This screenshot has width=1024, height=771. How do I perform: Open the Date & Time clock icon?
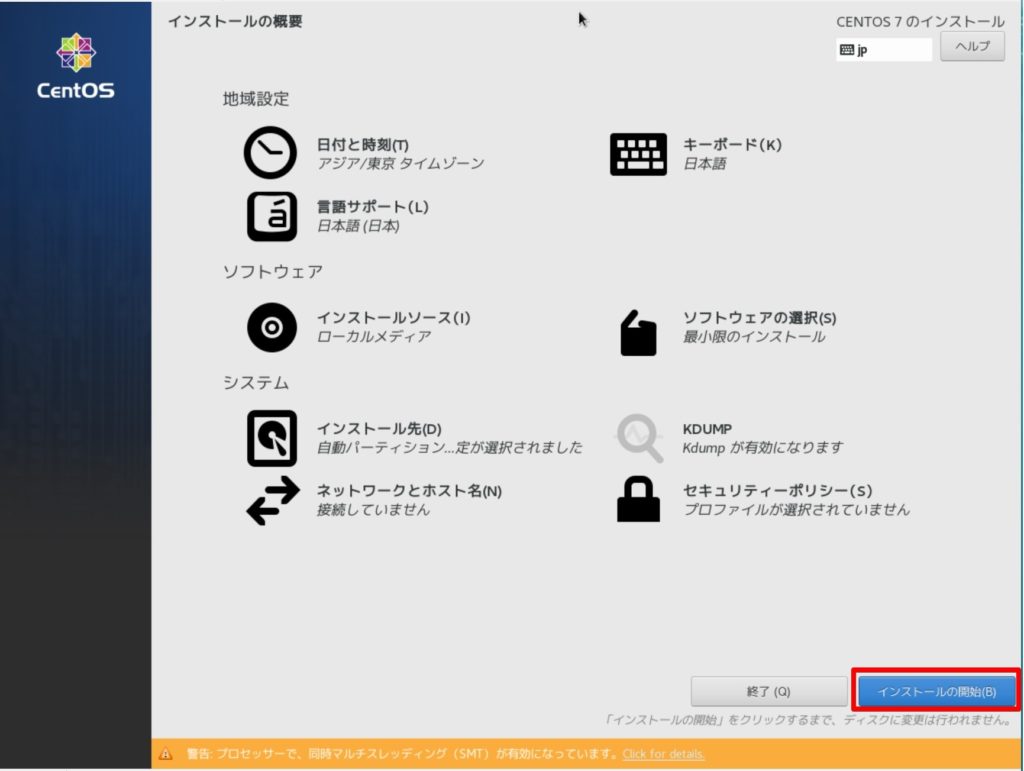[x=270, y=153]
